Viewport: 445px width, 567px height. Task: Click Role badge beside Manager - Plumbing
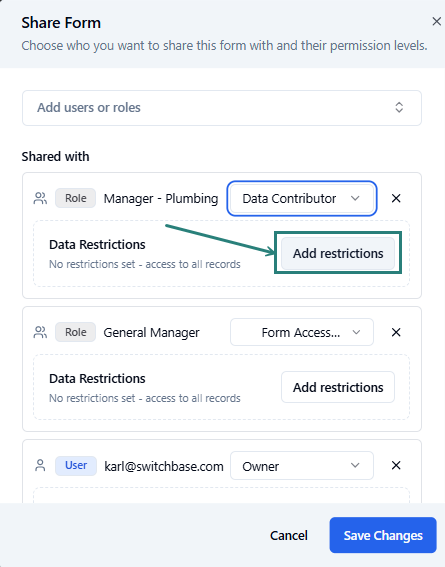[x=76, y=198]
